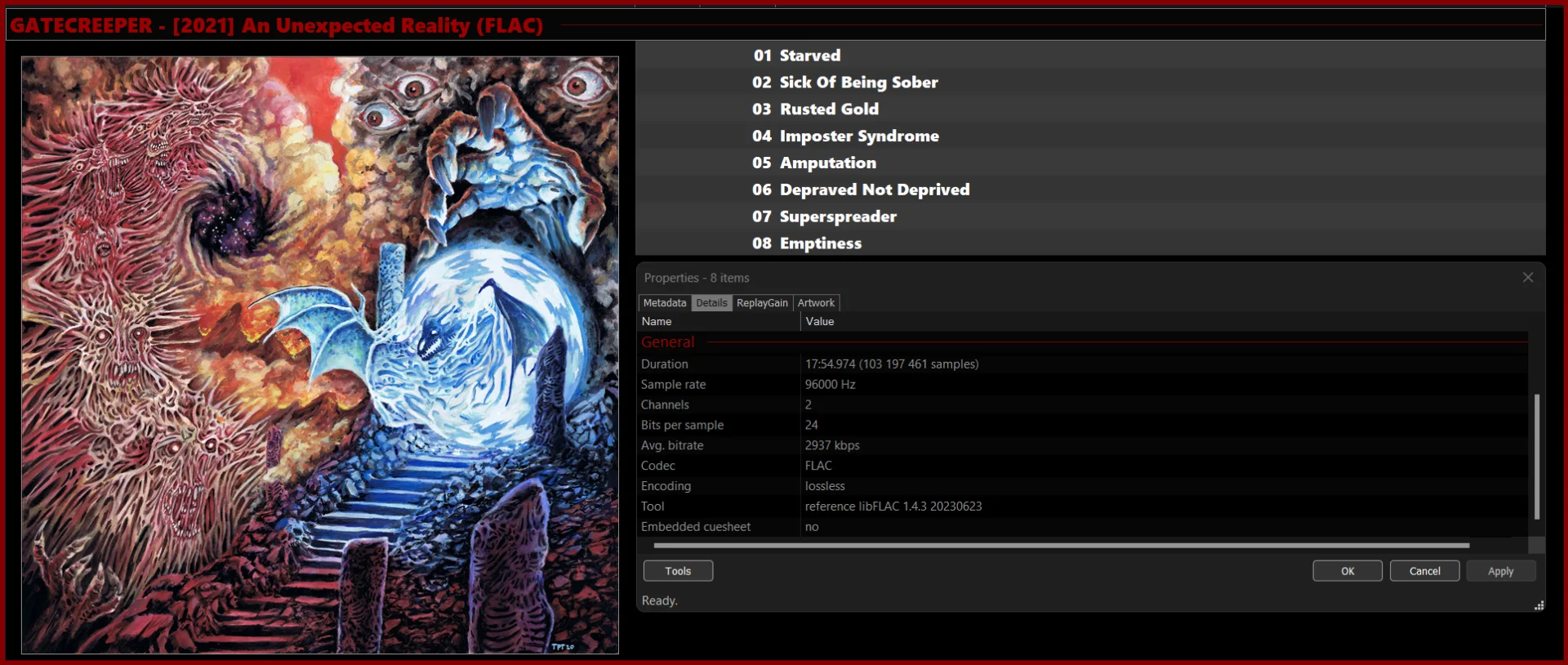Click the vertical scrollbar in the Properties list
Image resolution: width=1568 pixels, height=665 pixels.
click(x=1537, y=457)
